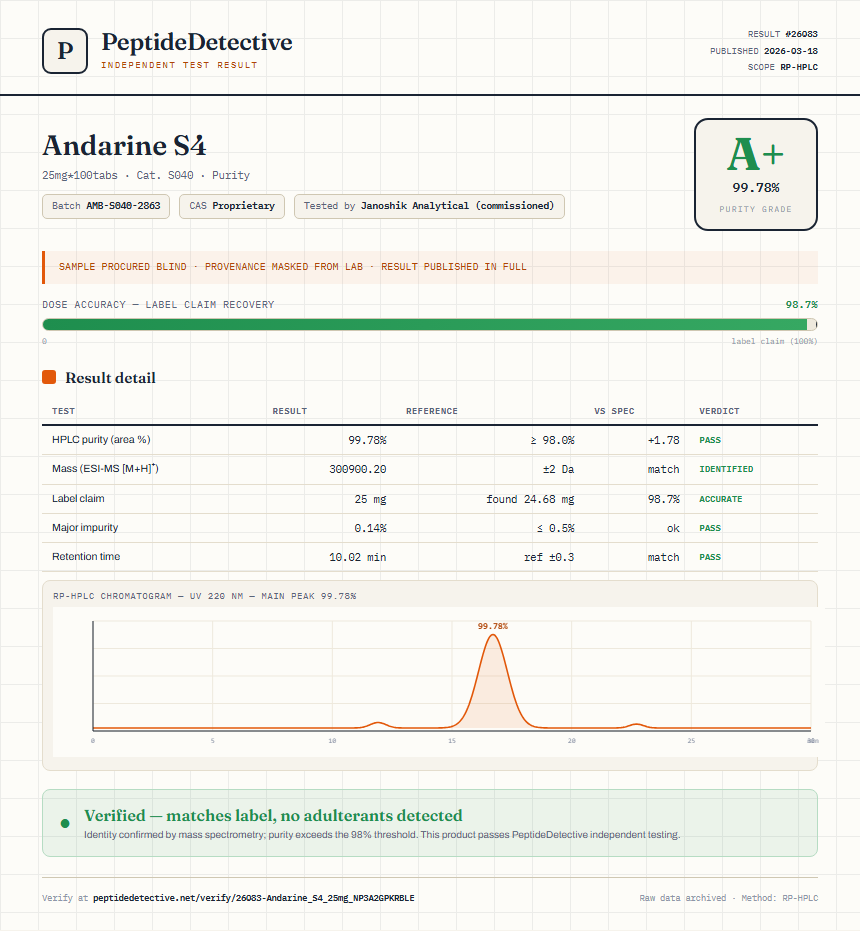Click the Raw data archived footer note
860x931 pixels.
click(x=728, y=898)
